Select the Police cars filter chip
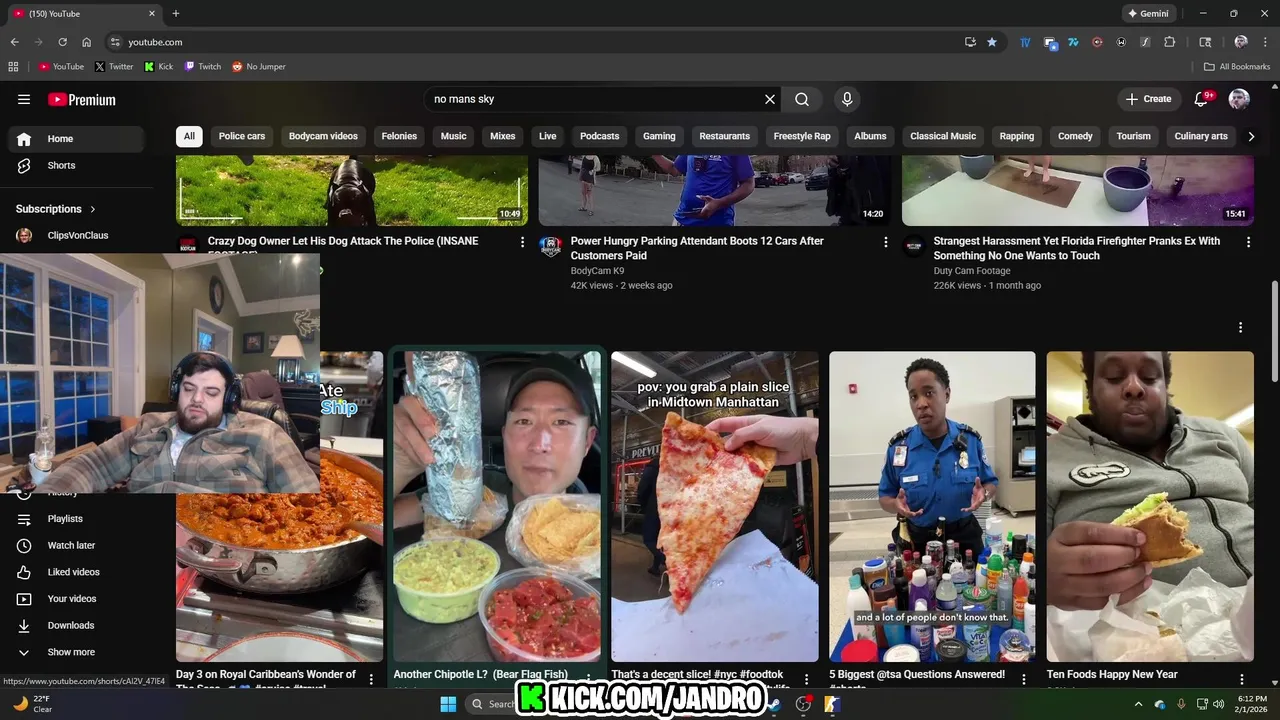1280x720 pixels. pos(242,136)
